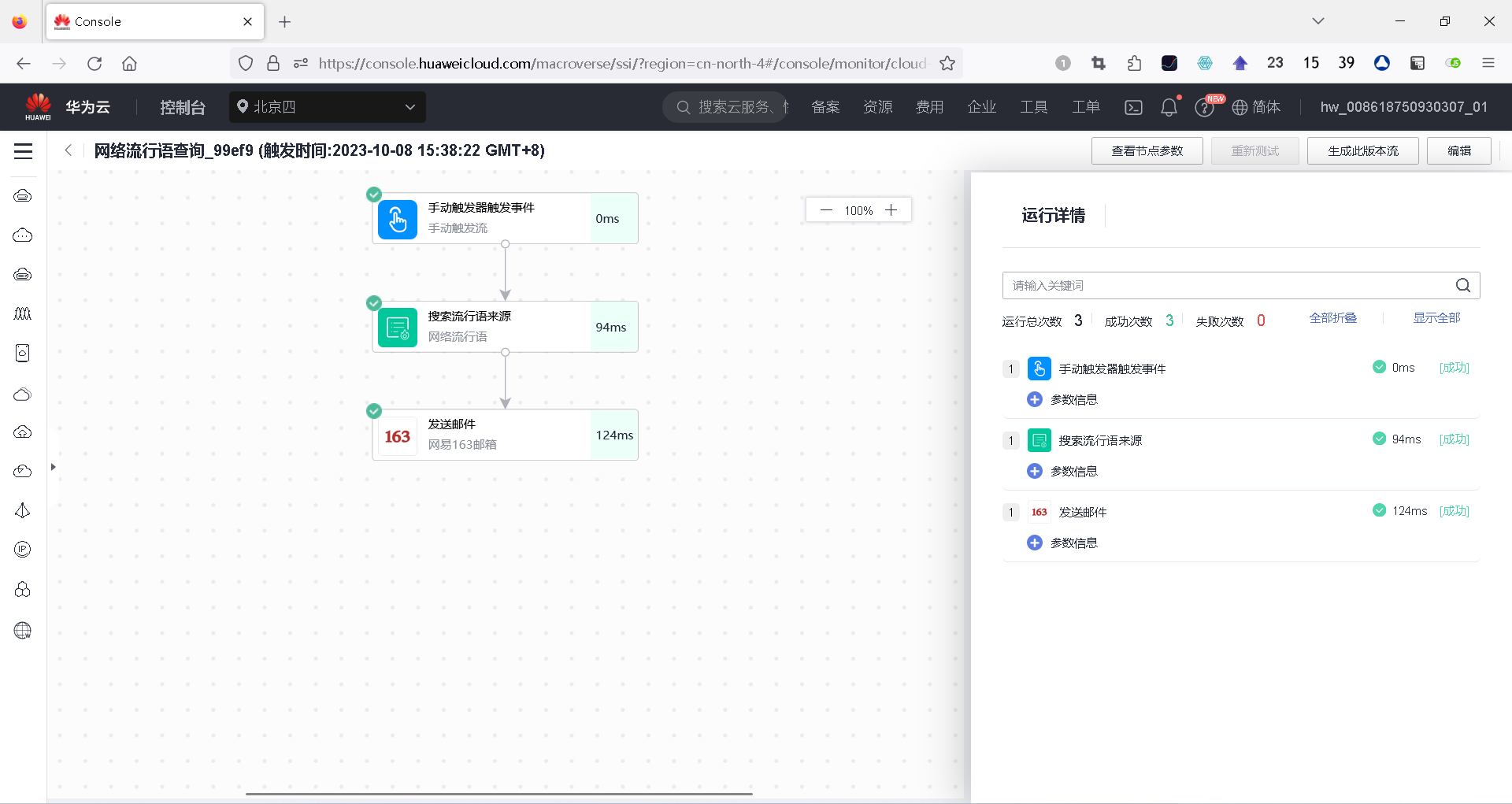The image size is (1512, 804).
Task: Go back with the page back chevron
Action: click(69, 150)
